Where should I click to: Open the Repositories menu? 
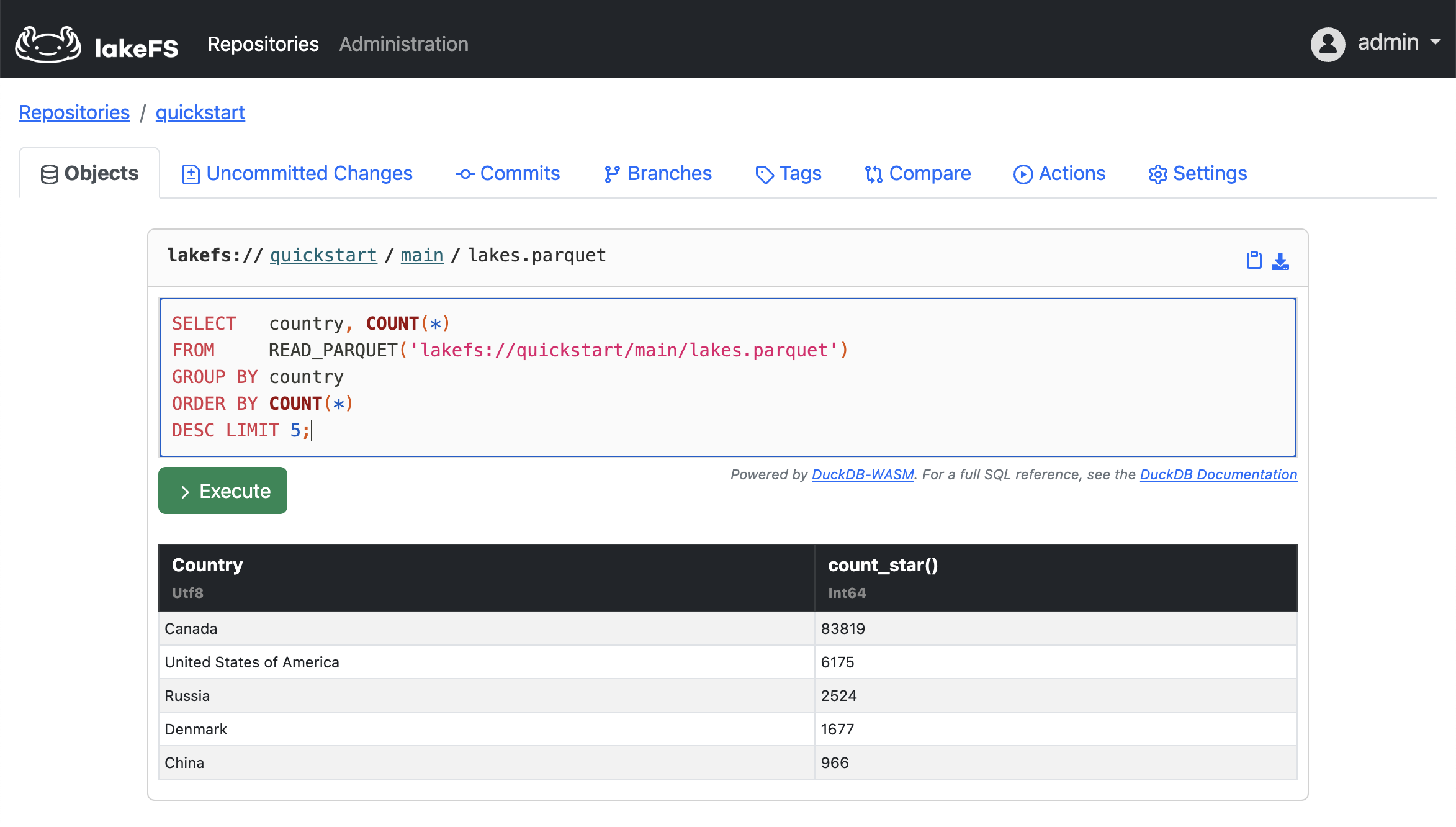pos(263,43)
